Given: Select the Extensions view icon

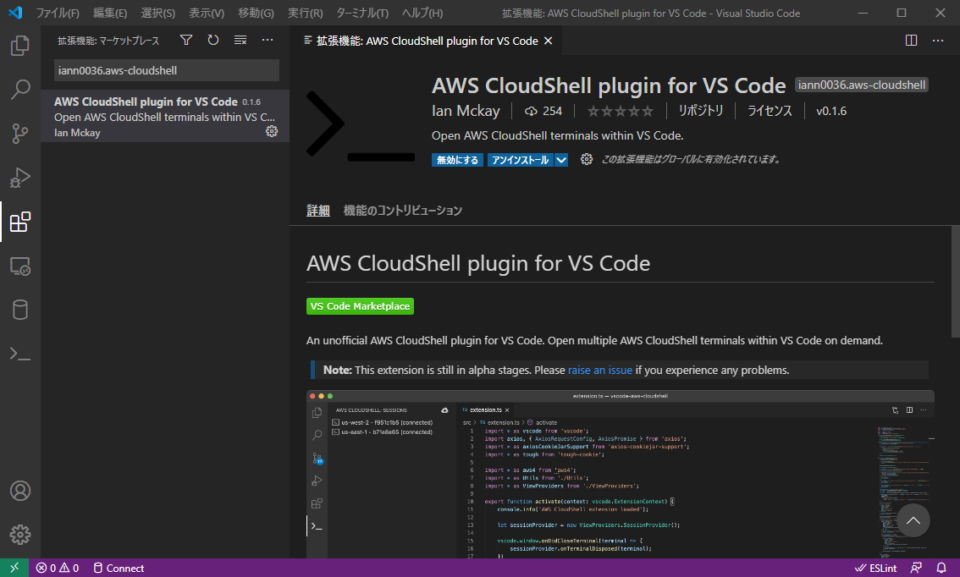Looking at the screenshot, I should pyautogui.click(x=21, y=222).
